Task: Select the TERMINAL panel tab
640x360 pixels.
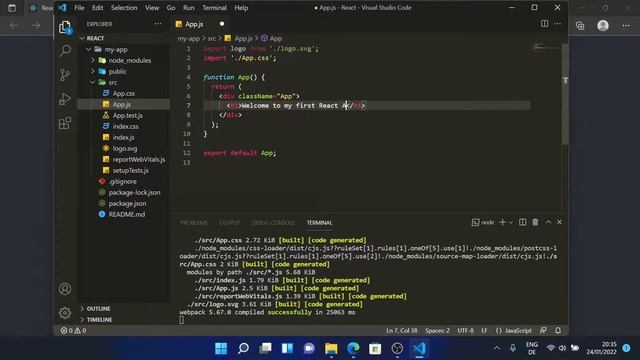Action: tap(320, 222)
